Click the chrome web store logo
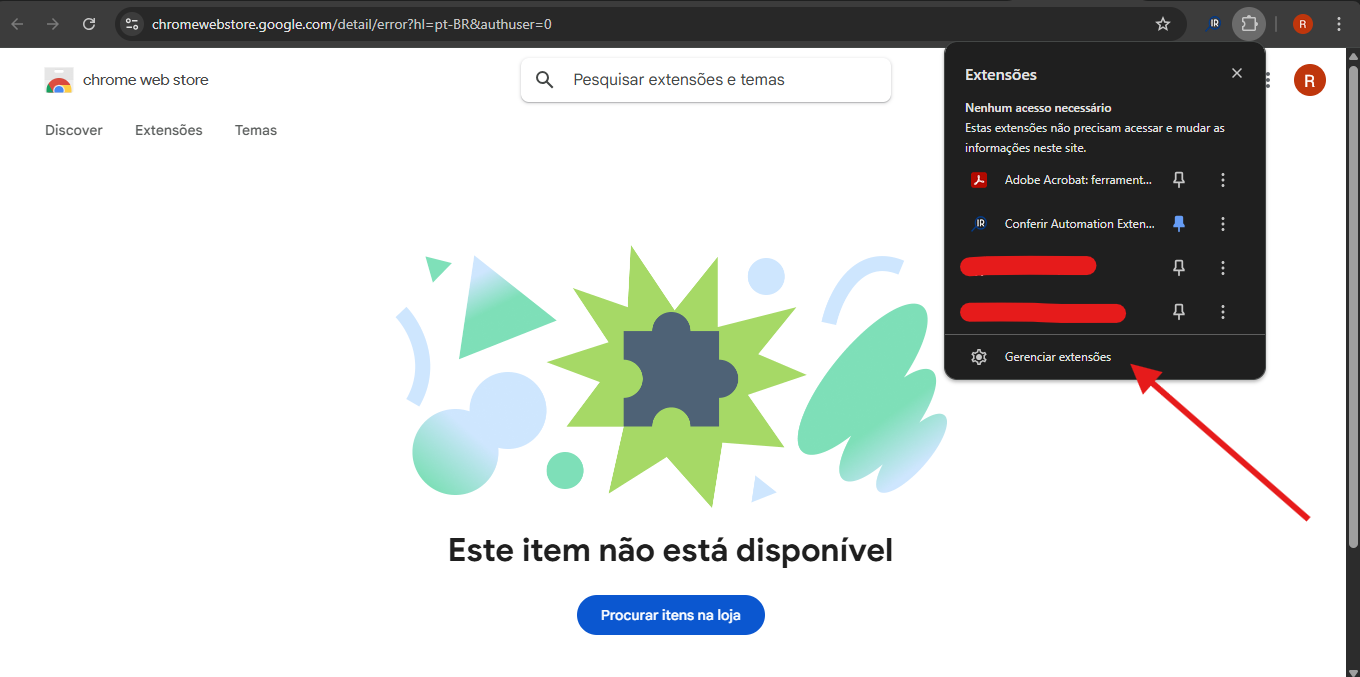The width and height of the screenshot is (1360, 677). pyautogui.click(x=59, y=80)
